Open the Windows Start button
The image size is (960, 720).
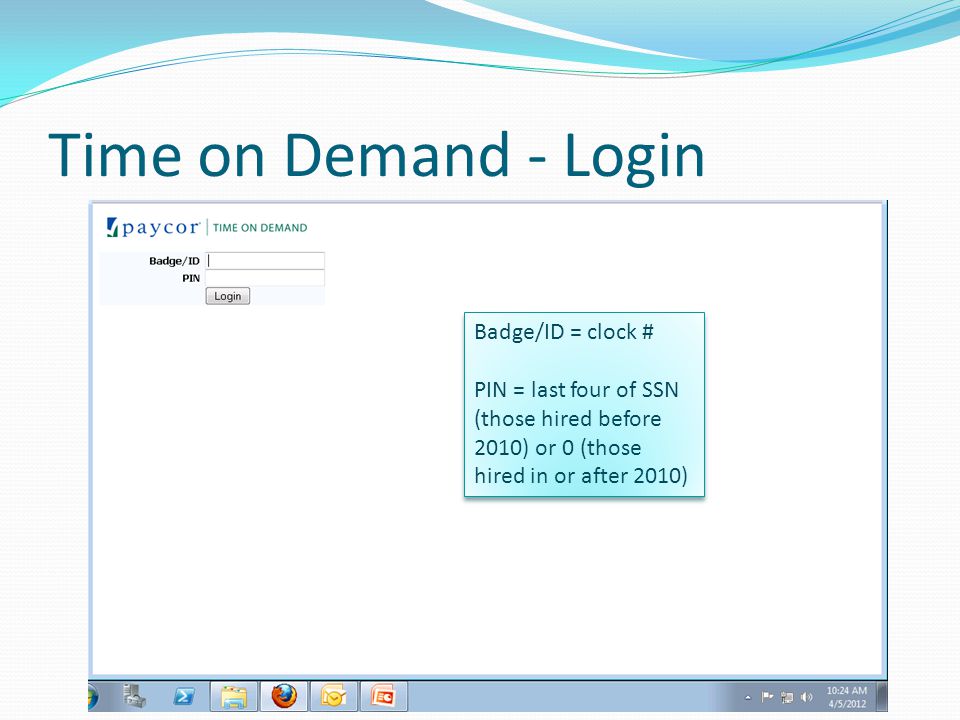92,696
